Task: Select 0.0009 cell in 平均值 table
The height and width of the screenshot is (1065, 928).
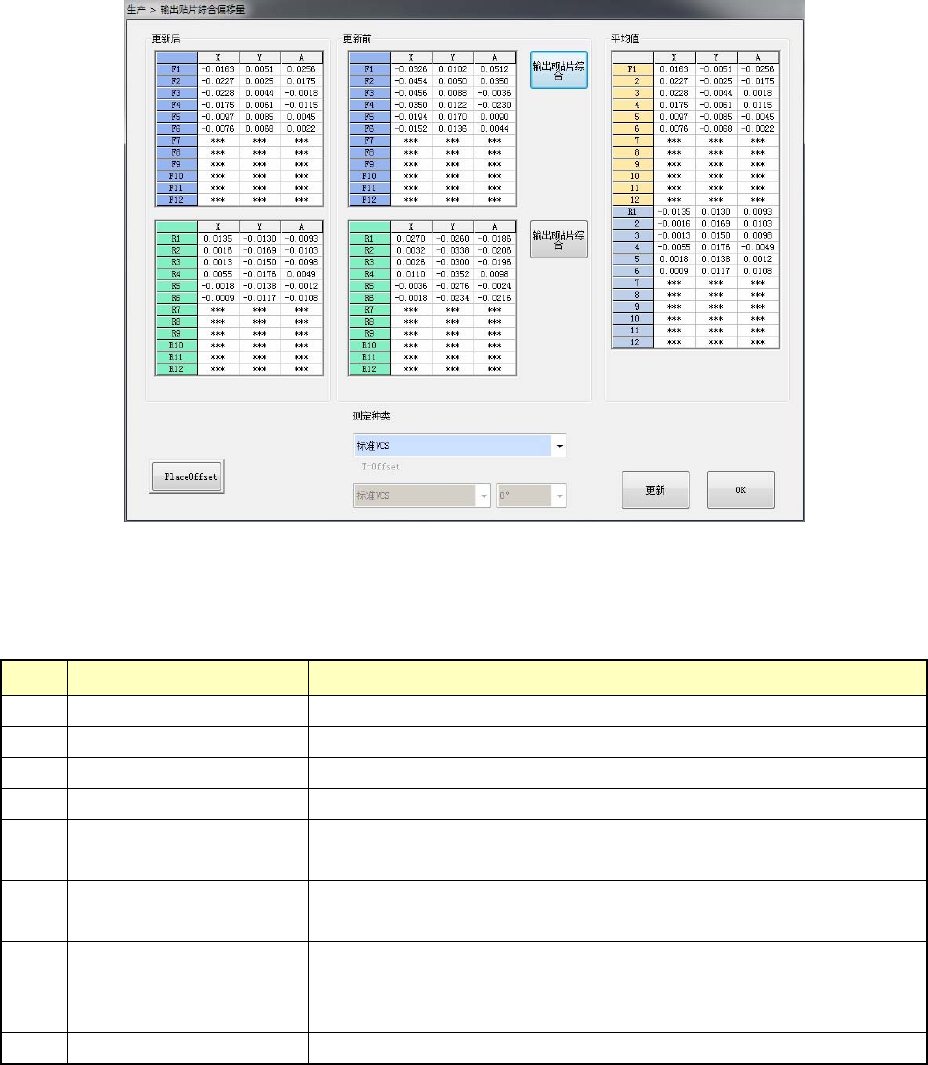Action: tap(675, 271)
